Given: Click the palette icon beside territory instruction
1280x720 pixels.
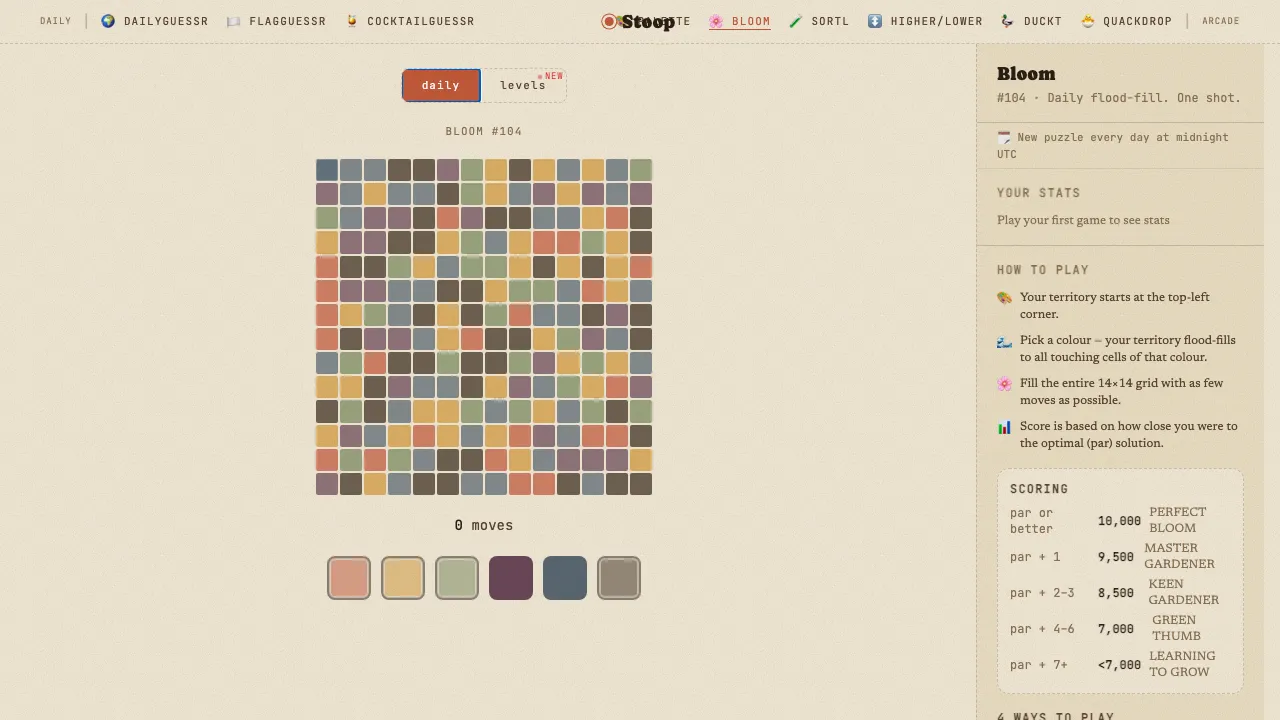Looking at the screenshot, I should (x=1004, y=297).
